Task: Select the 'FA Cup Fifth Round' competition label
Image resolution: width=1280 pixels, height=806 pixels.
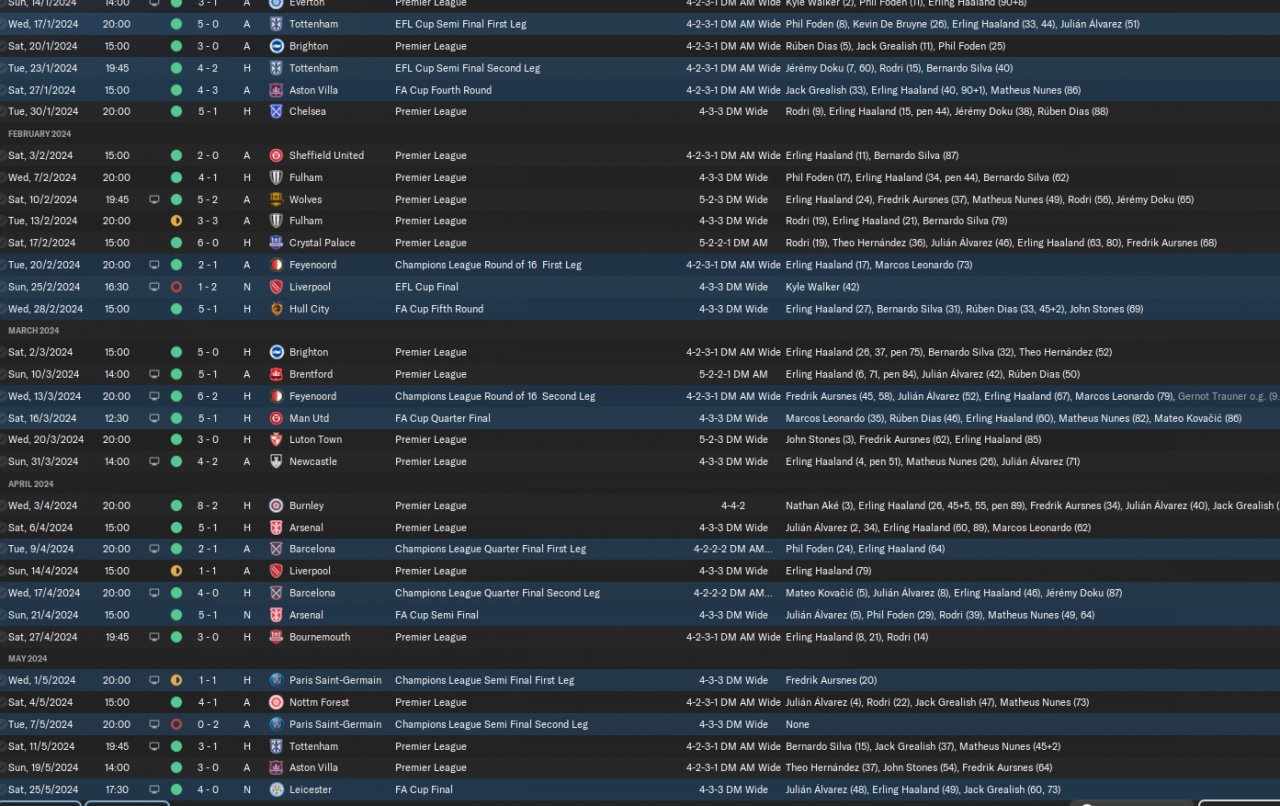Action: (439, 309)
